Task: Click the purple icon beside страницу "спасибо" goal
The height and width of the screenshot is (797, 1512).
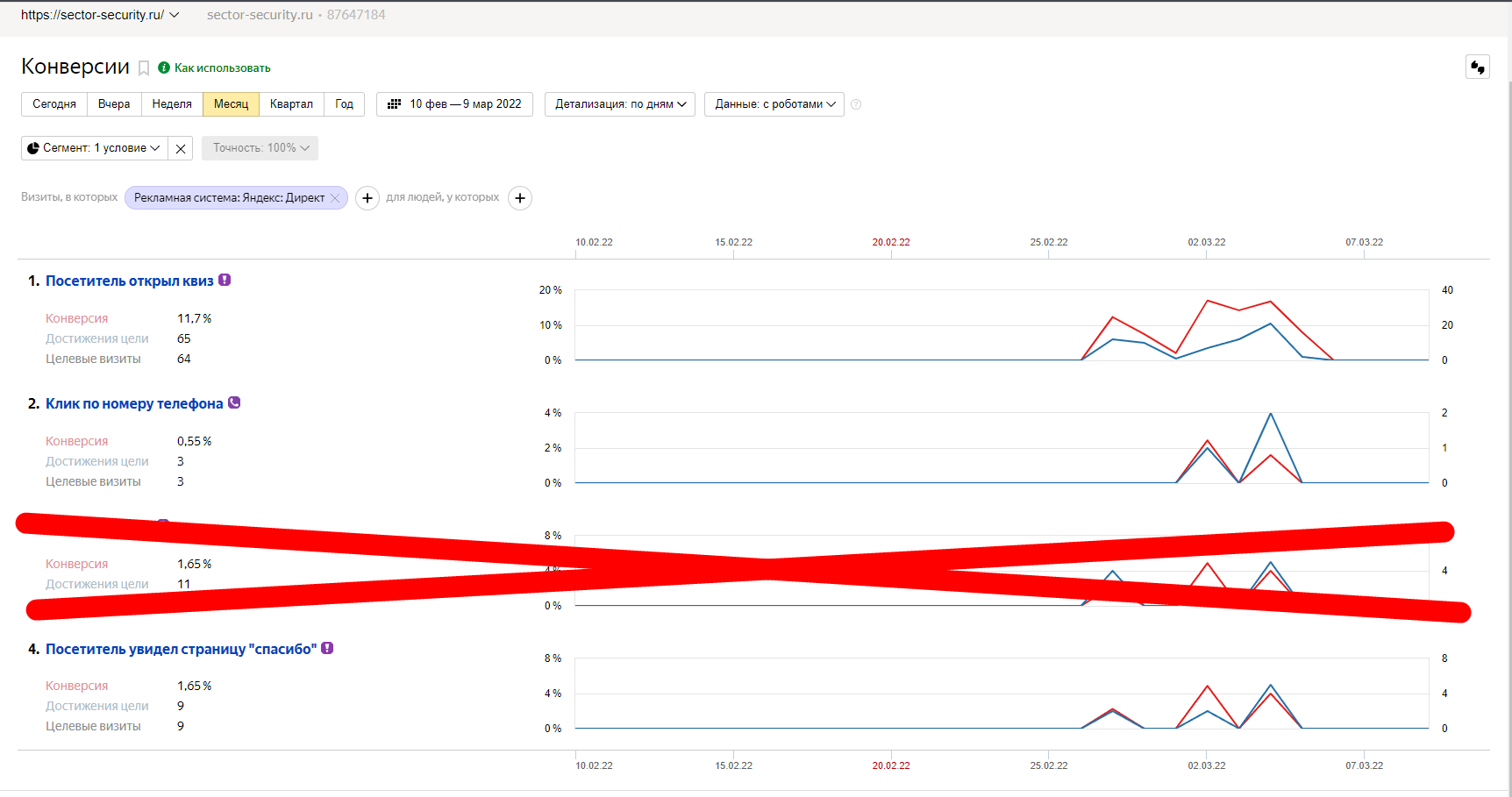Action: [327, 648]
